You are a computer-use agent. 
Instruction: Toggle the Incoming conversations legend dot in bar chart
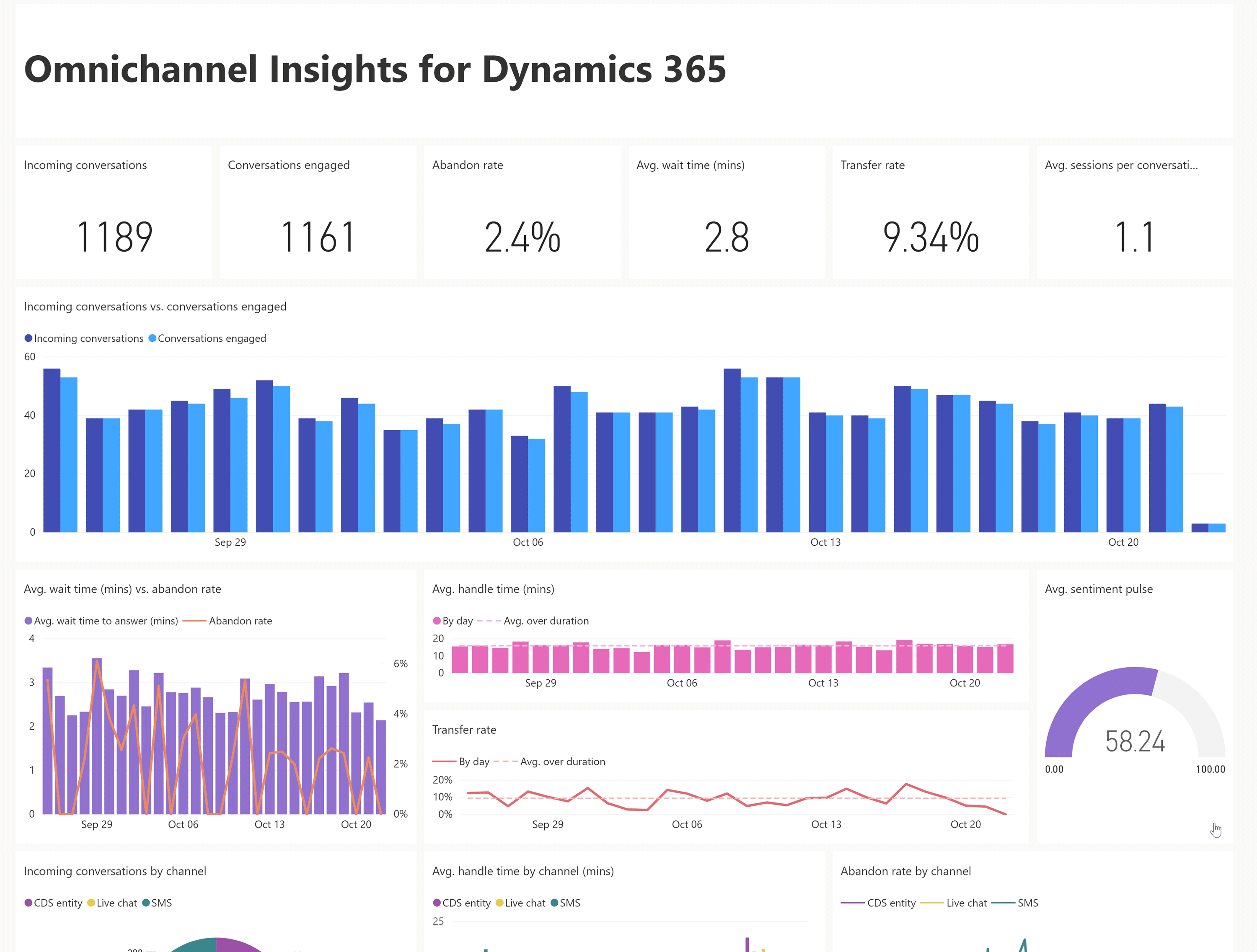pyautogui.click(x=28, y=338)
